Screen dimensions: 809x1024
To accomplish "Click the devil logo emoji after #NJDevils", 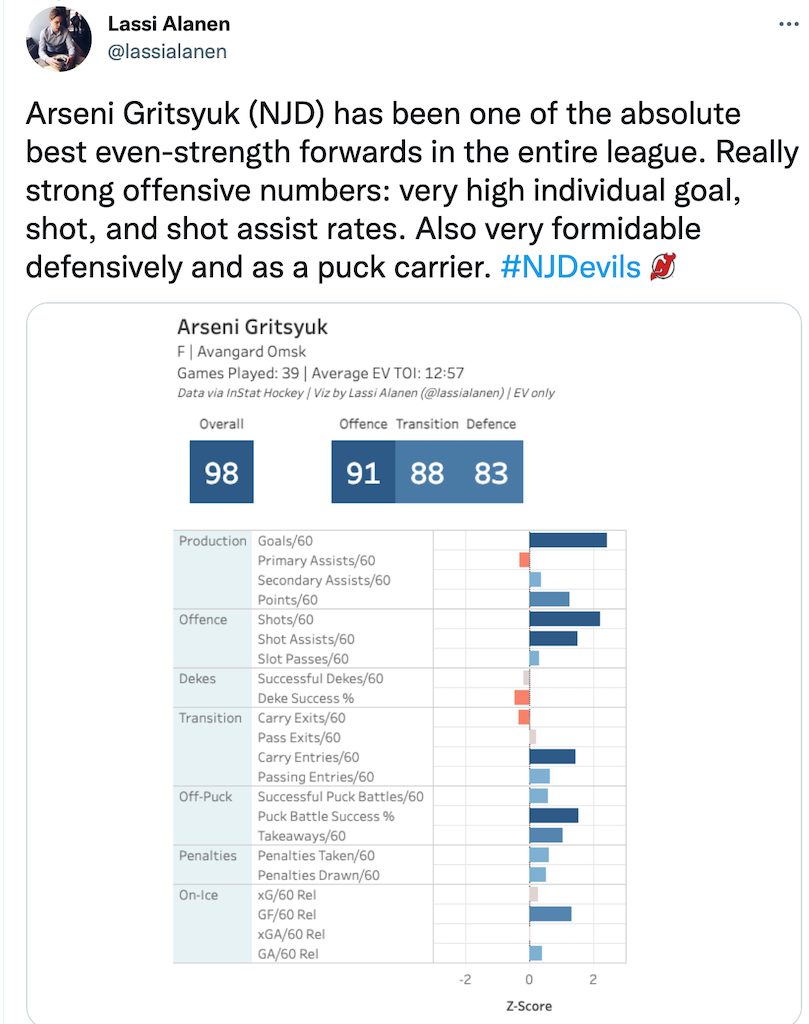I will (663, 267).
